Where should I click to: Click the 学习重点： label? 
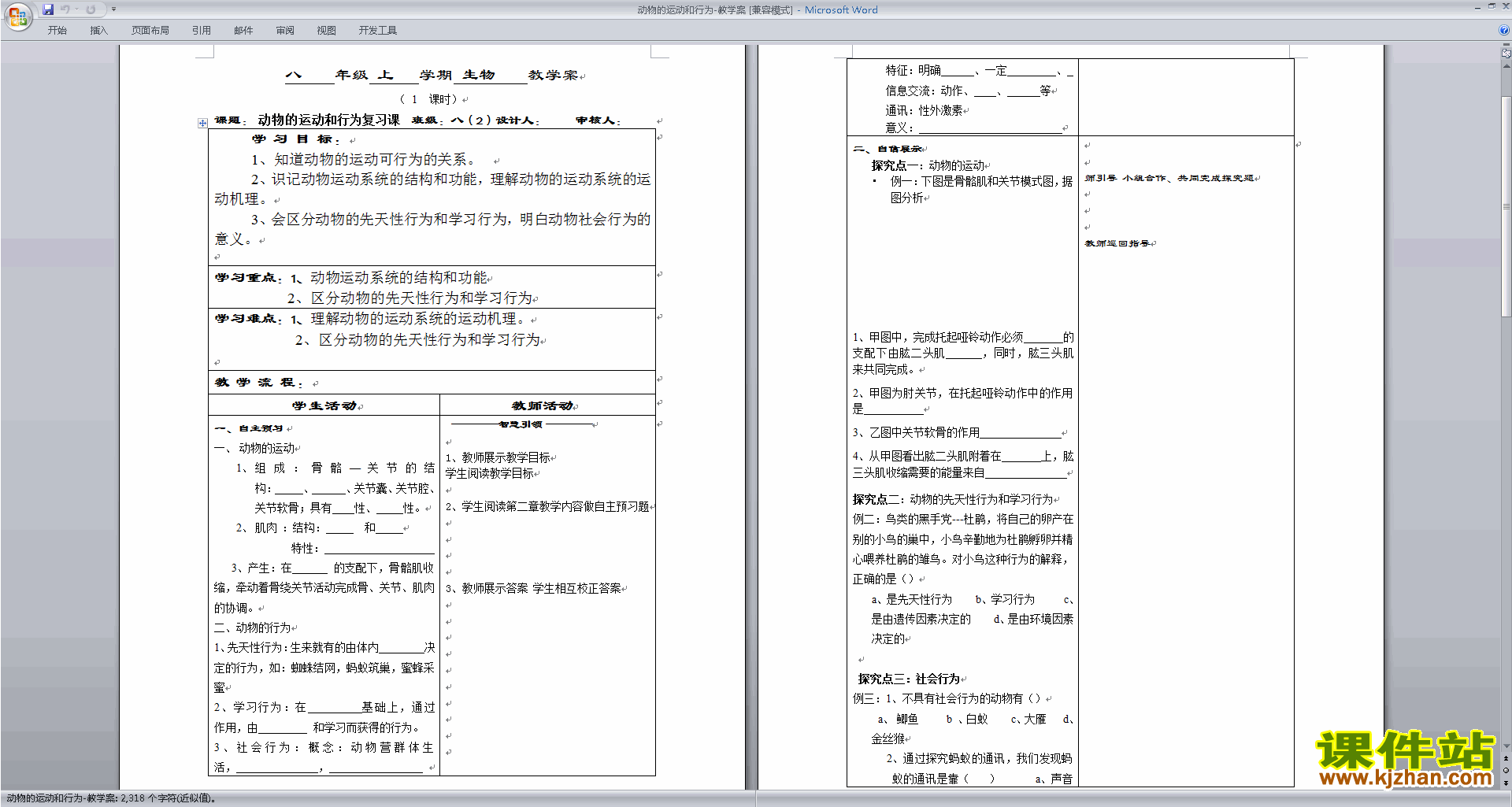pyautogui.click(x=249, y=278)
